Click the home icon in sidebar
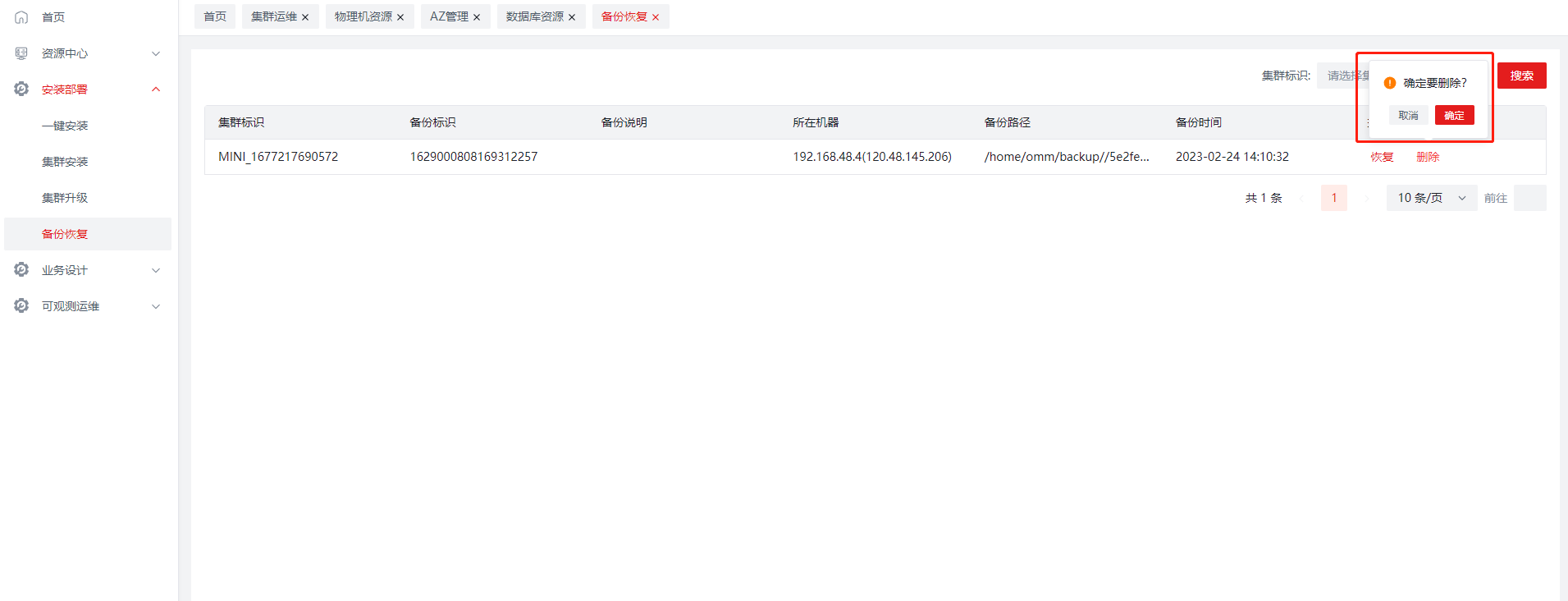 pyautogui.click(x=21, y=17)
